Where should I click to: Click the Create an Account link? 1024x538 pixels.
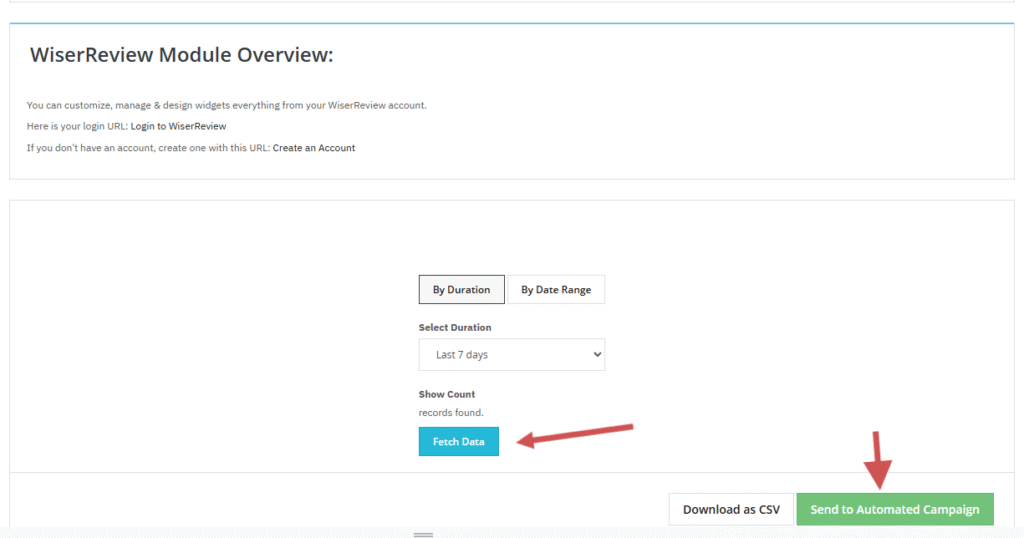pos(313,148)
